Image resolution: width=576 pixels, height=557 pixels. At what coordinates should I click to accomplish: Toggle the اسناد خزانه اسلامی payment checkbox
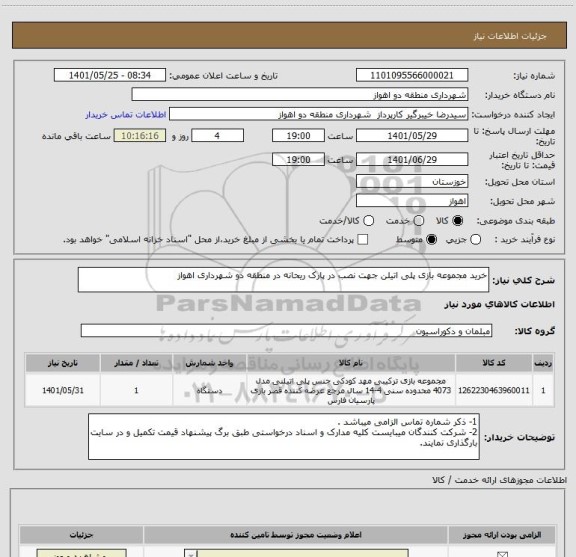(363, 240)
